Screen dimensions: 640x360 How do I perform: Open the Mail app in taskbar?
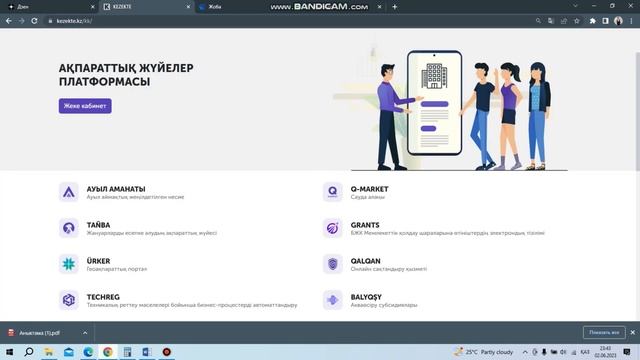69,351
